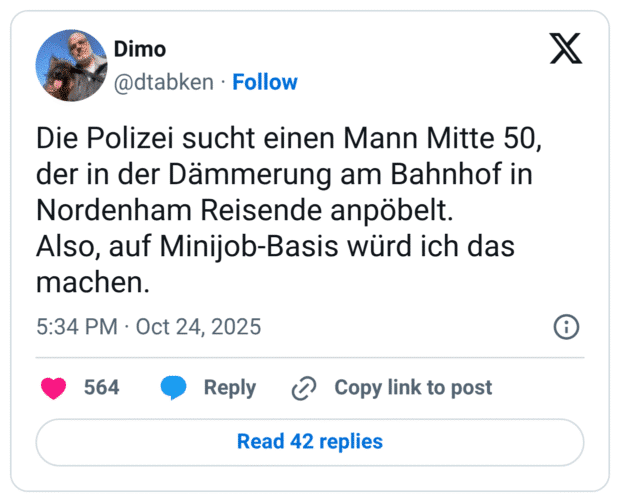Open Read 42 replies button
This screenshot has width=620, height=502.
point(310,441)
